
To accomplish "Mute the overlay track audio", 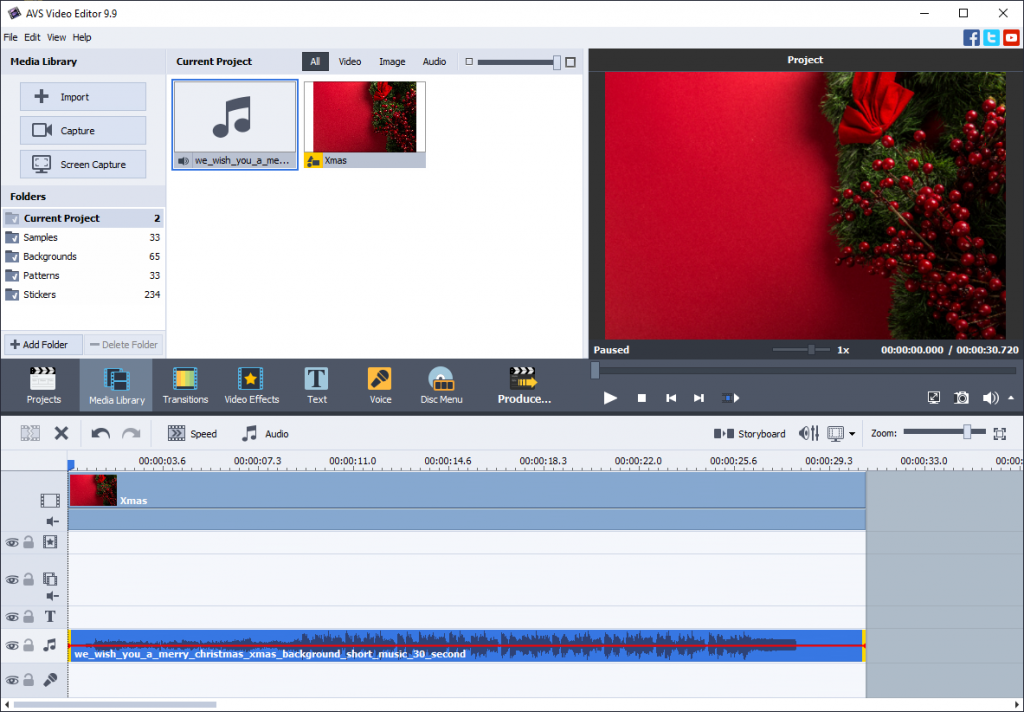I will click(x=52, y=596).
